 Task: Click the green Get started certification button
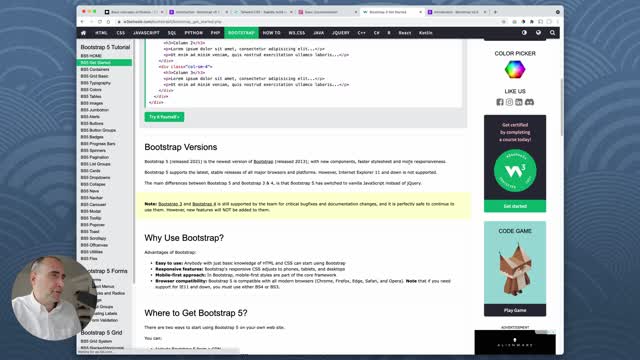pyautogui.click(x=515, y=206)
